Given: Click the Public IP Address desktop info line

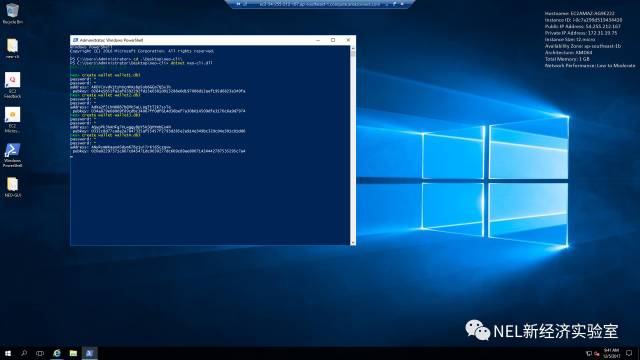Looking at the screenshot, I should [x=582, y=27].
